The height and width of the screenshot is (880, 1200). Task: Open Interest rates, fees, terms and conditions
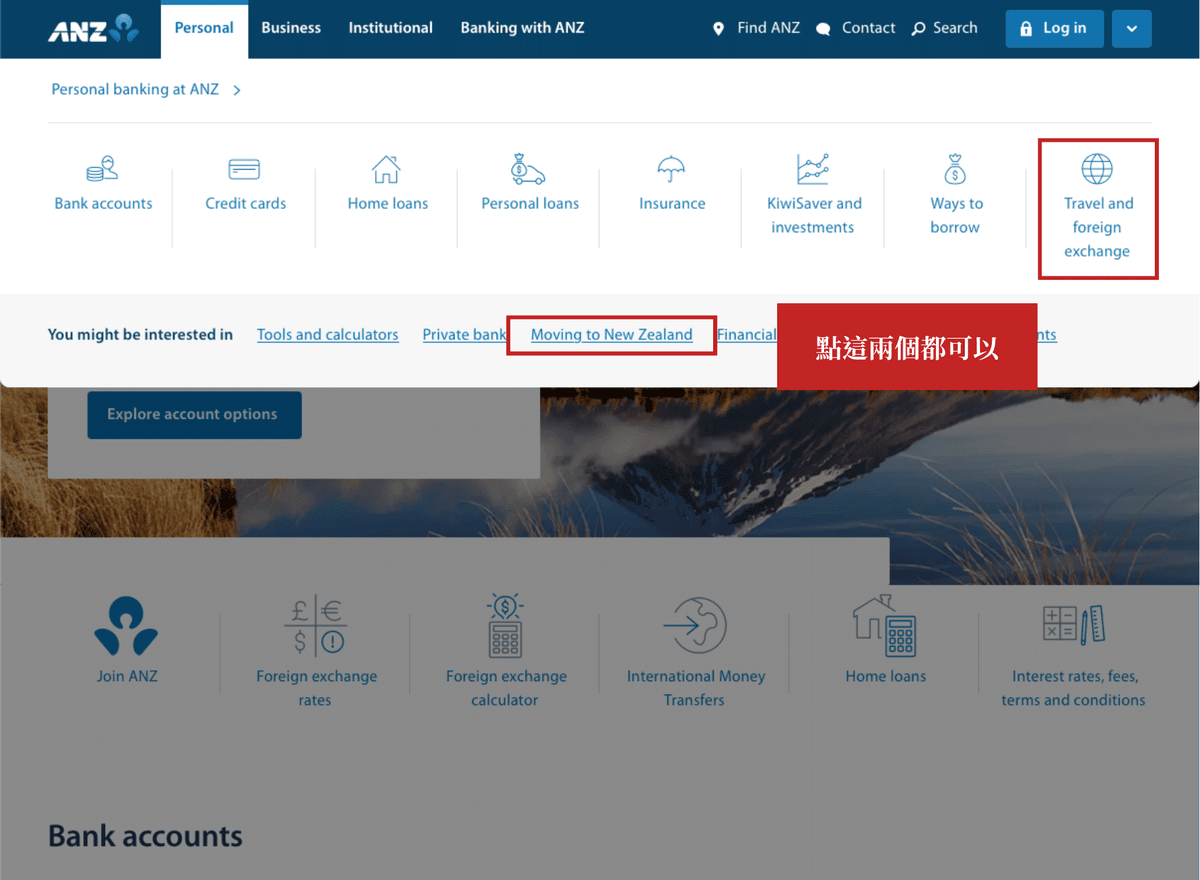pos(1074,689)
